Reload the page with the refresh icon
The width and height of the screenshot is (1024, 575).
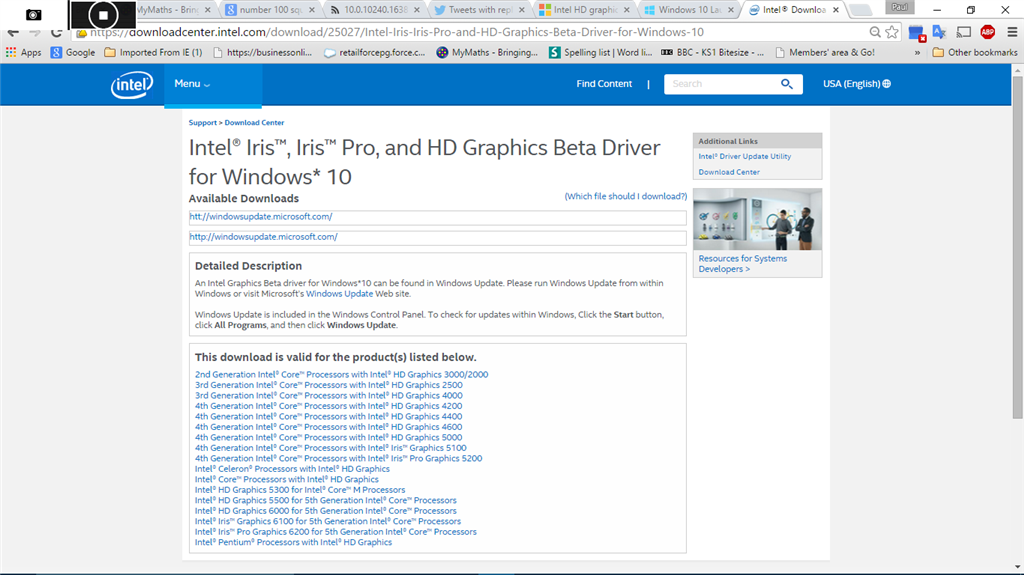coord(57,32)
